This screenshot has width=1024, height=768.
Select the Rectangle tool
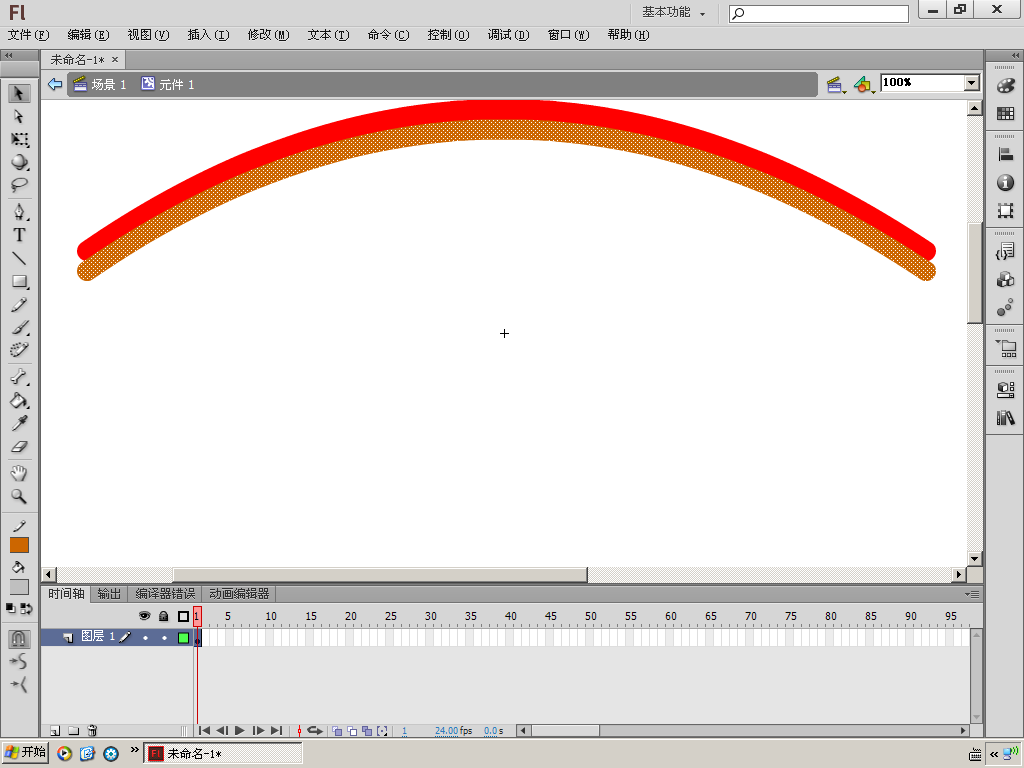(19, 281)
